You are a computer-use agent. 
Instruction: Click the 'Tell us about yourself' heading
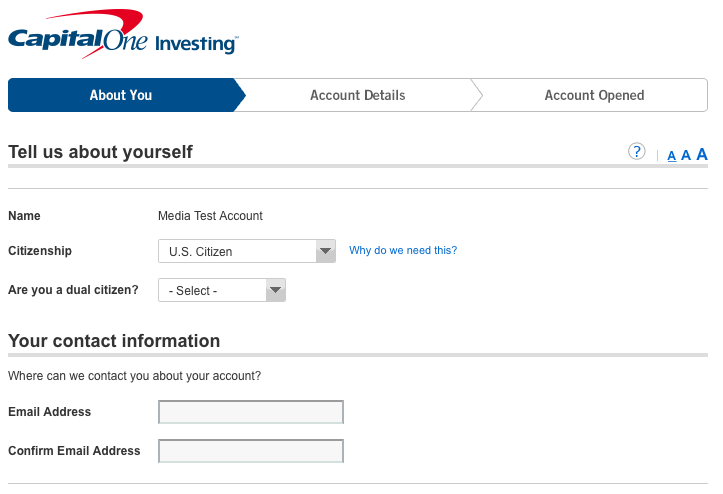pyautogui.click(x=100, y=152)
